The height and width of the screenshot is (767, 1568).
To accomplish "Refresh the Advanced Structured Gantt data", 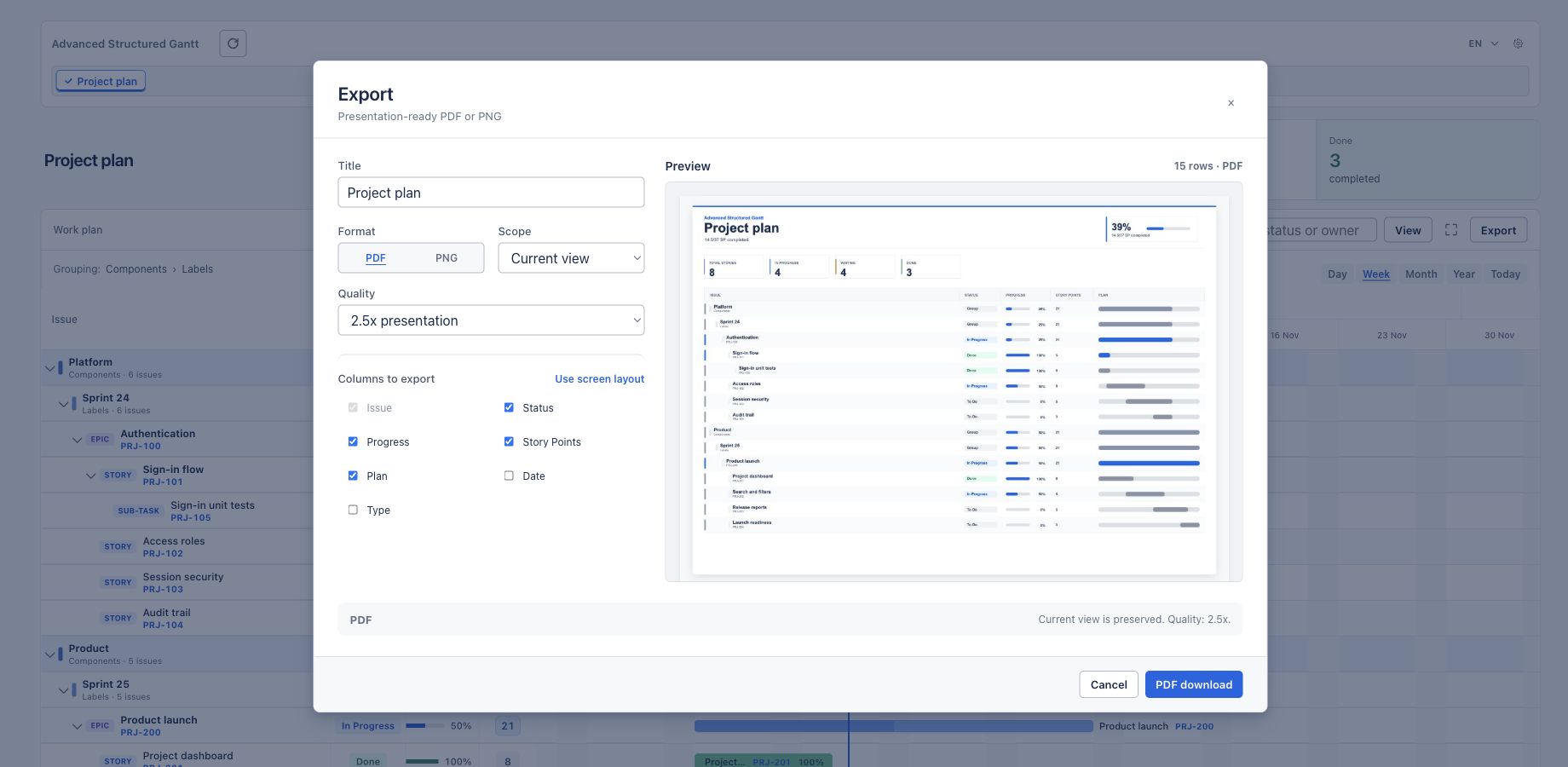I will tap(233, 43).
